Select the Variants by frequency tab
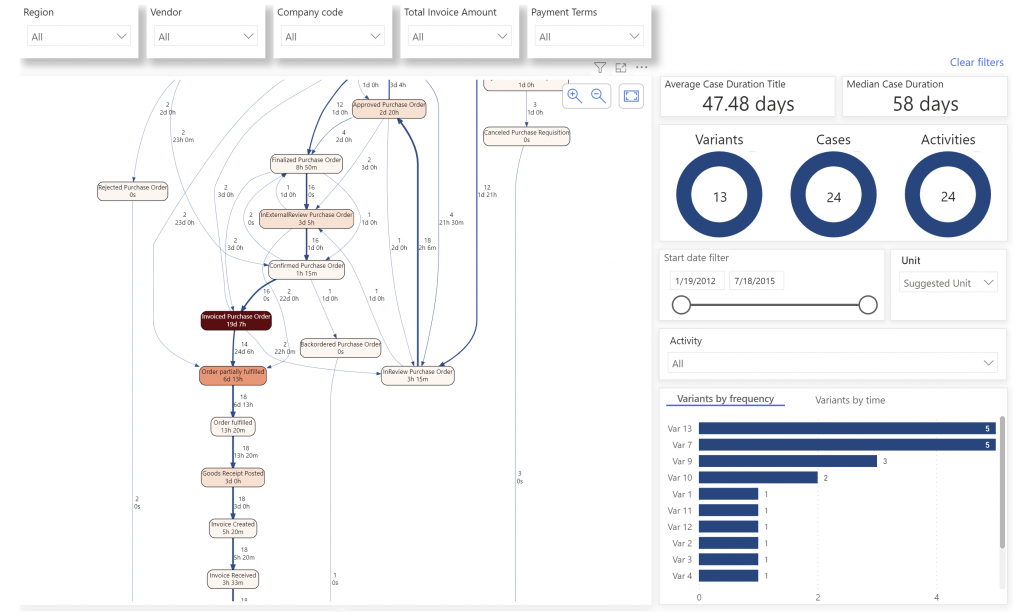 point(725,399)
